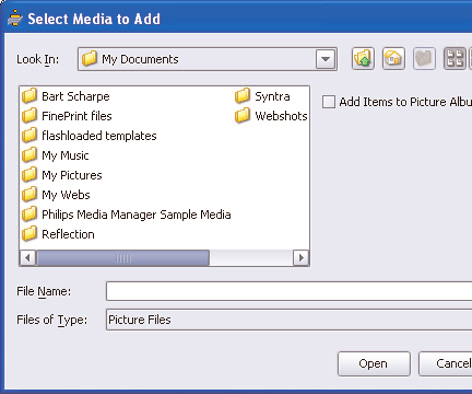Viewport: 472px width, 394px height.
Task: Click Philips Media Manager Sample Media text
Action: [136, 215]
